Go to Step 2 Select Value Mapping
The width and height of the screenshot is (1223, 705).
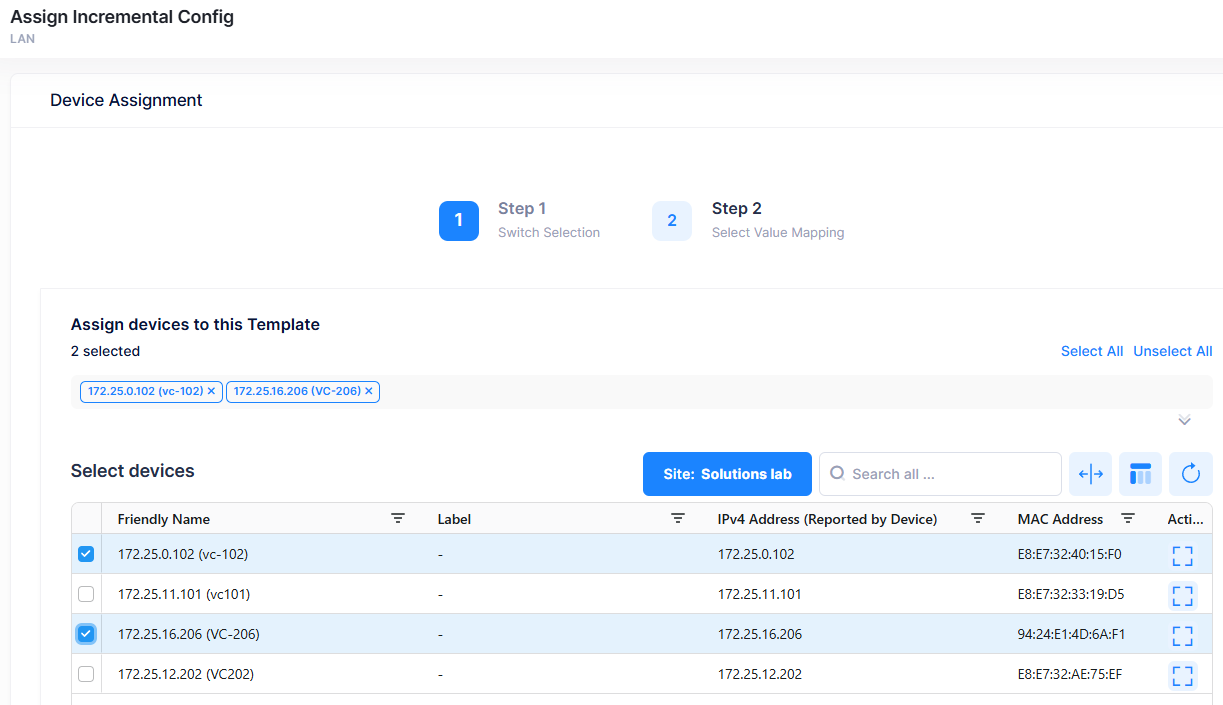coord(672,221)
